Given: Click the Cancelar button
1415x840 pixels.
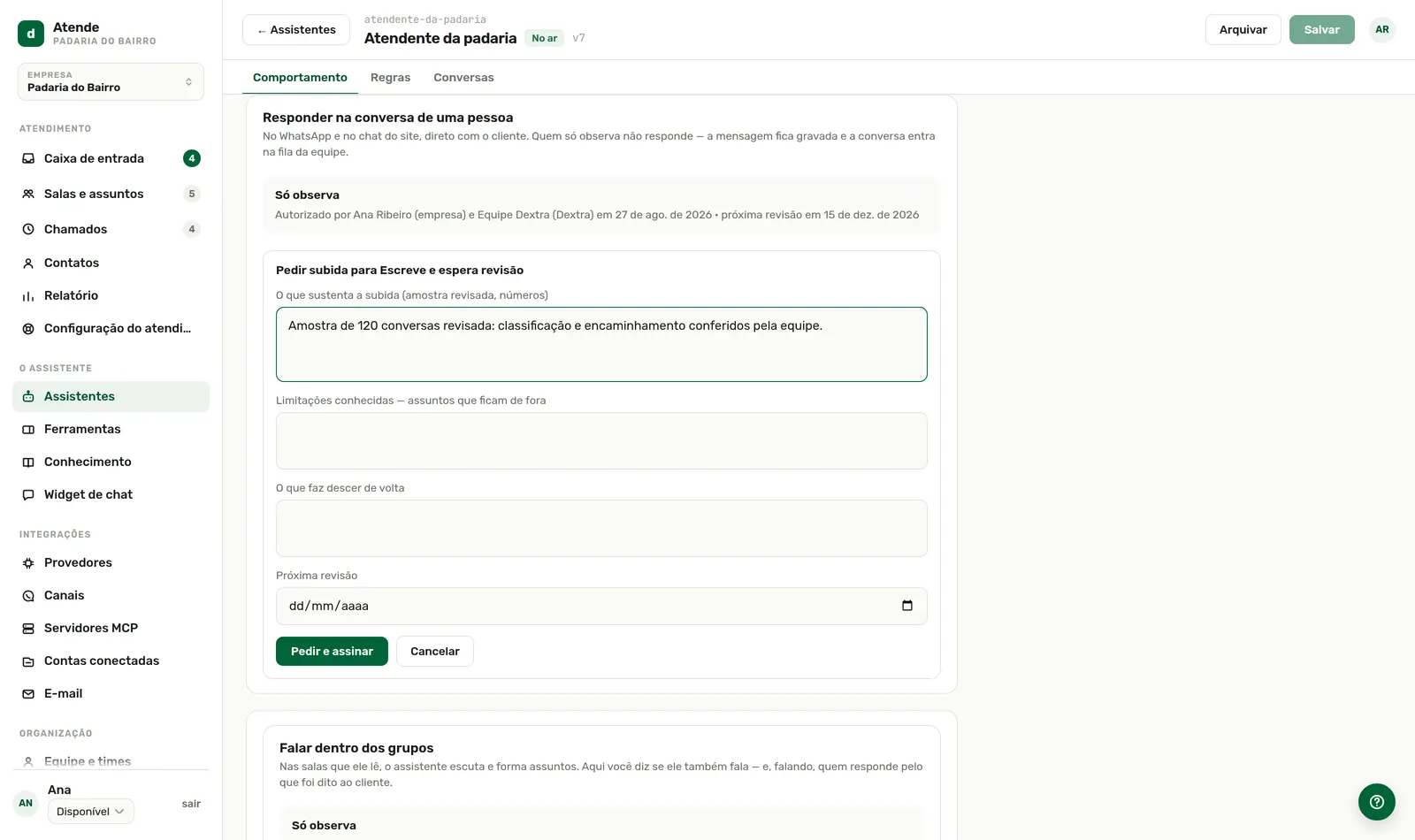Looking at the screenshot, I should [x=434, y=651].
